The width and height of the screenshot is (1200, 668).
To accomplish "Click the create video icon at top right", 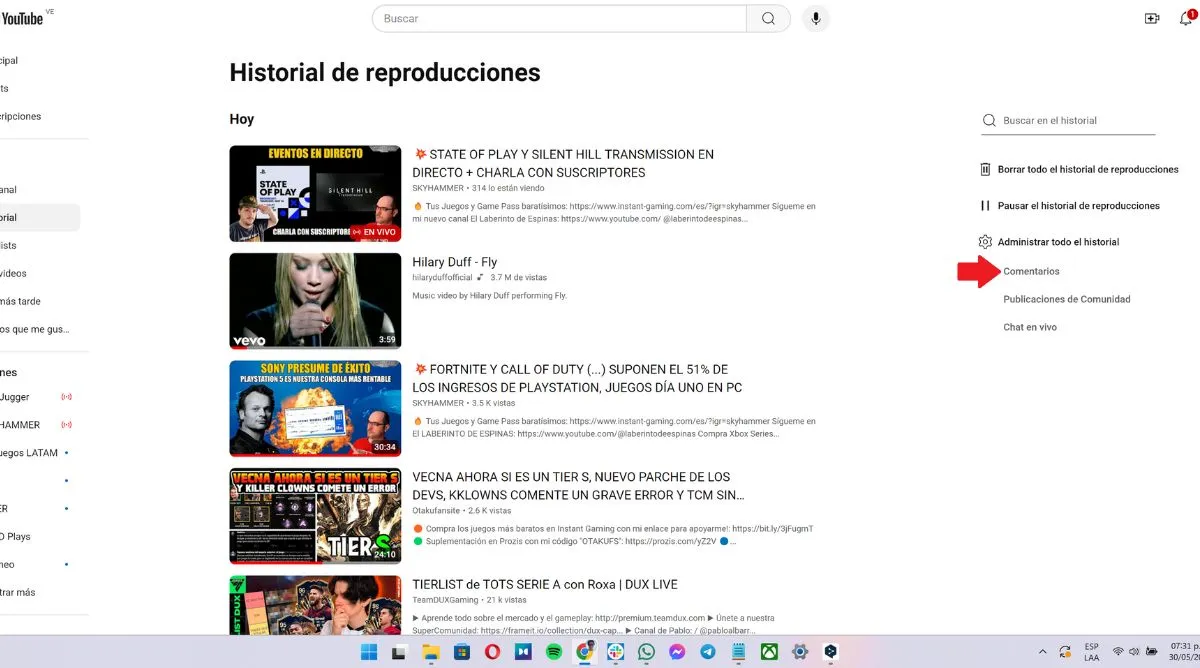I will [1152, 18].
